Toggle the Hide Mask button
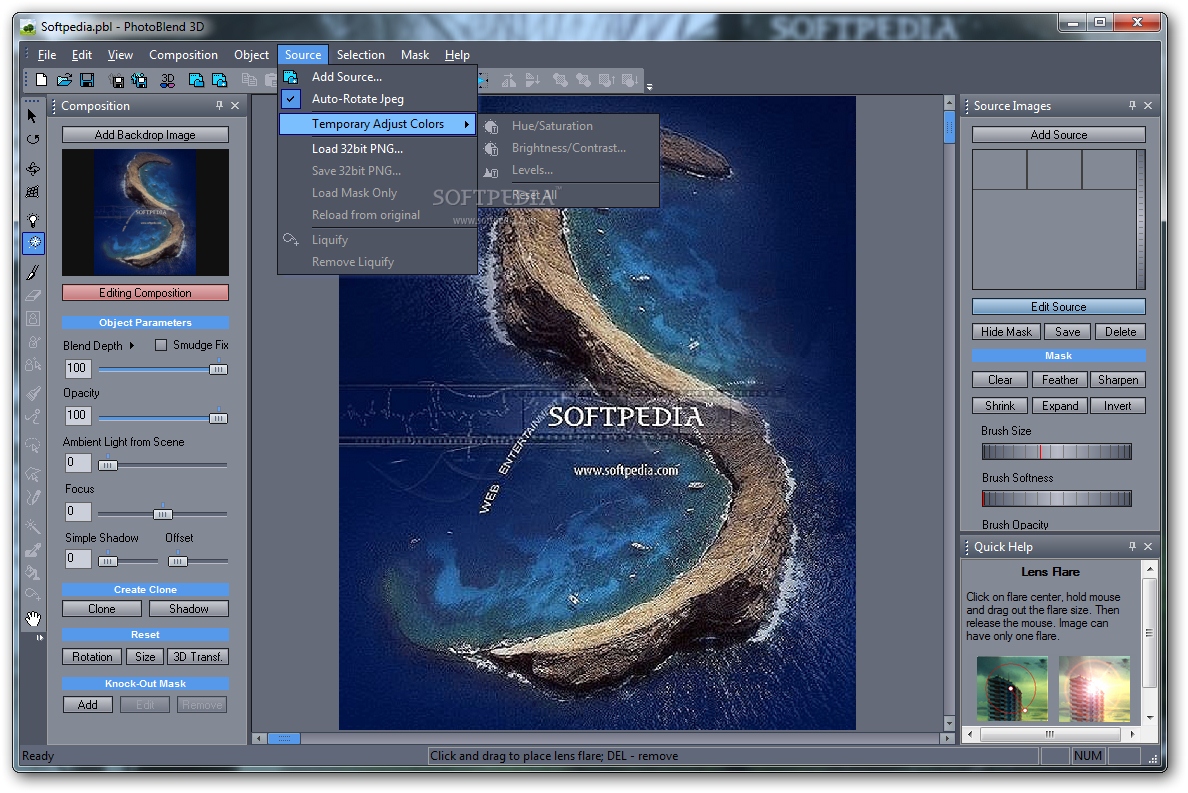This screenshot has width=1188, height=793. pyautogui.click(x=1006, y=332)
